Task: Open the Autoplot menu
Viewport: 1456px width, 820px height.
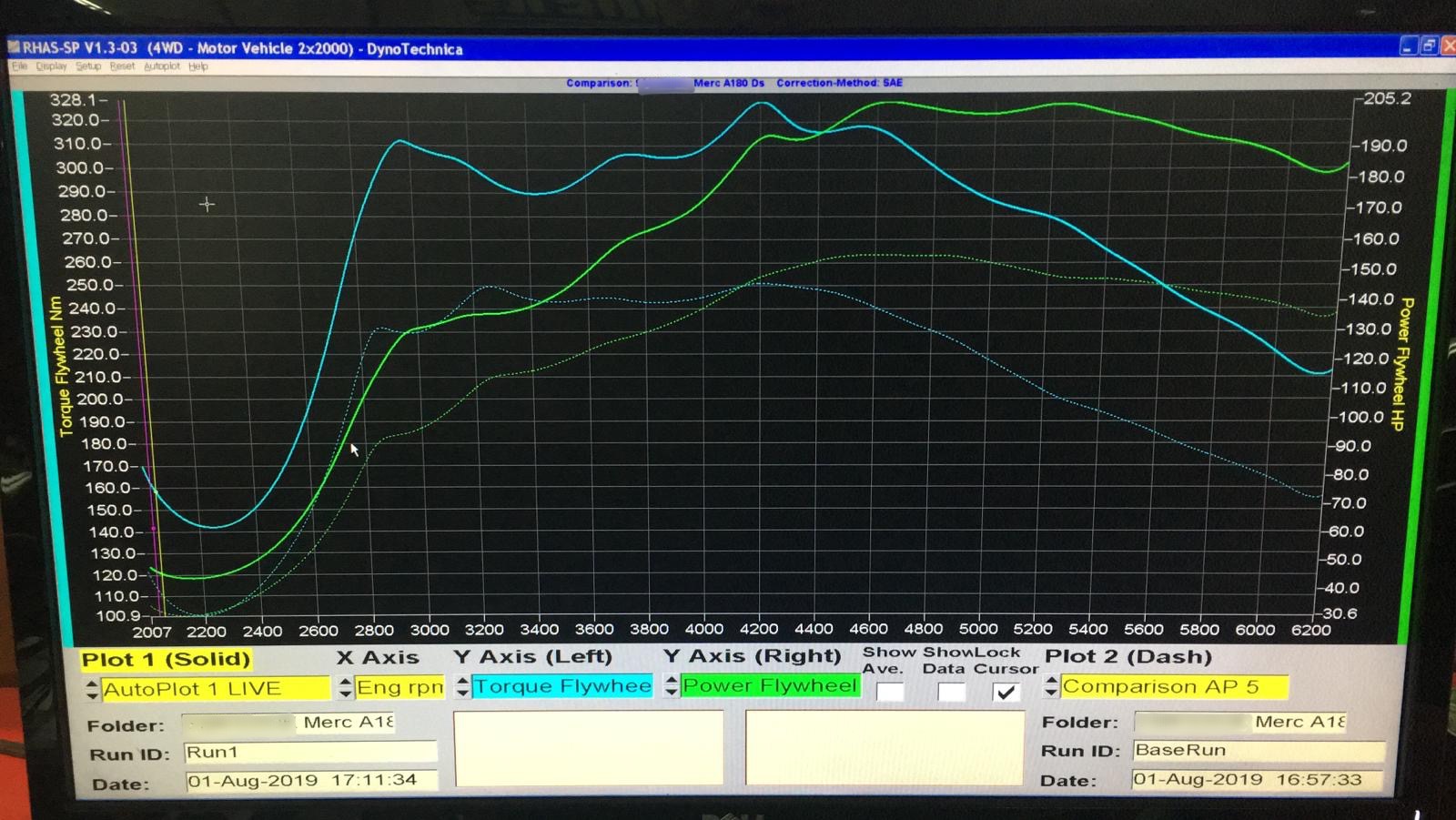Action: point(162,66)
